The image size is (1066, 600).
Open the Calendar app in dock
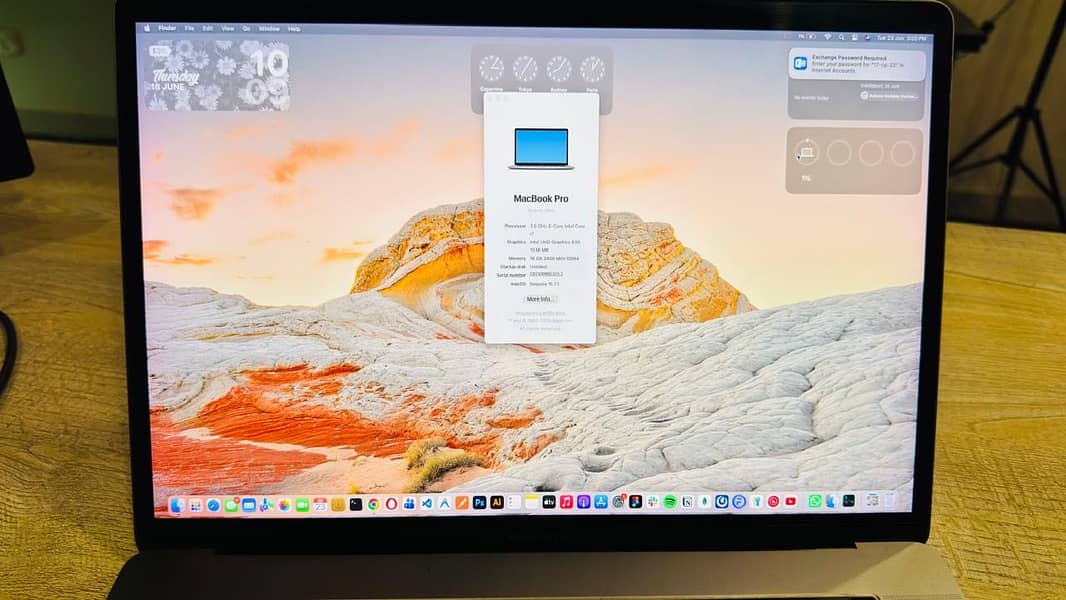pyautogui.click(x=320, y=504)
